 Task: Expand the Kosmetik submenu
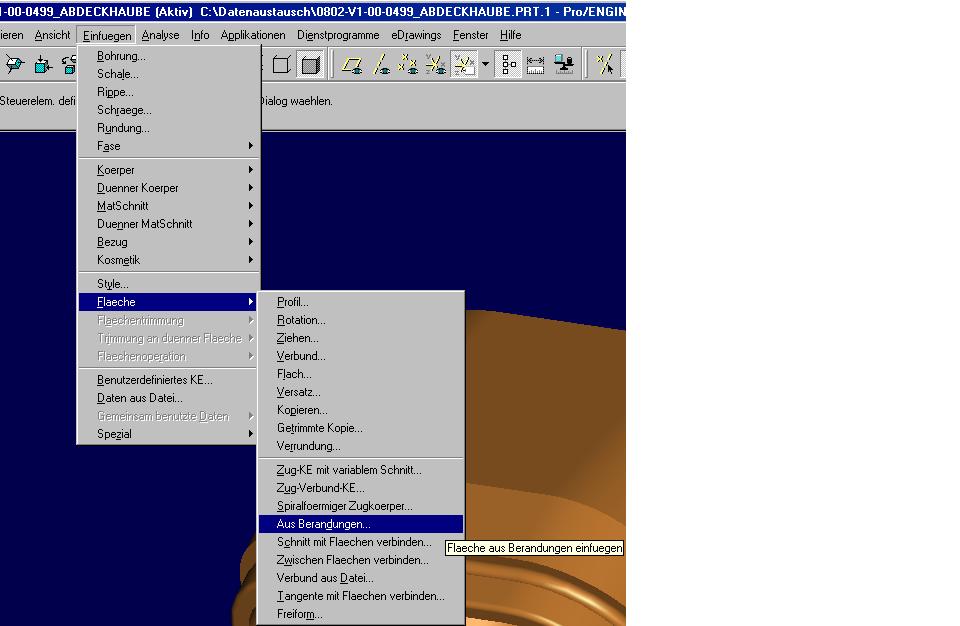click(169, 260)
